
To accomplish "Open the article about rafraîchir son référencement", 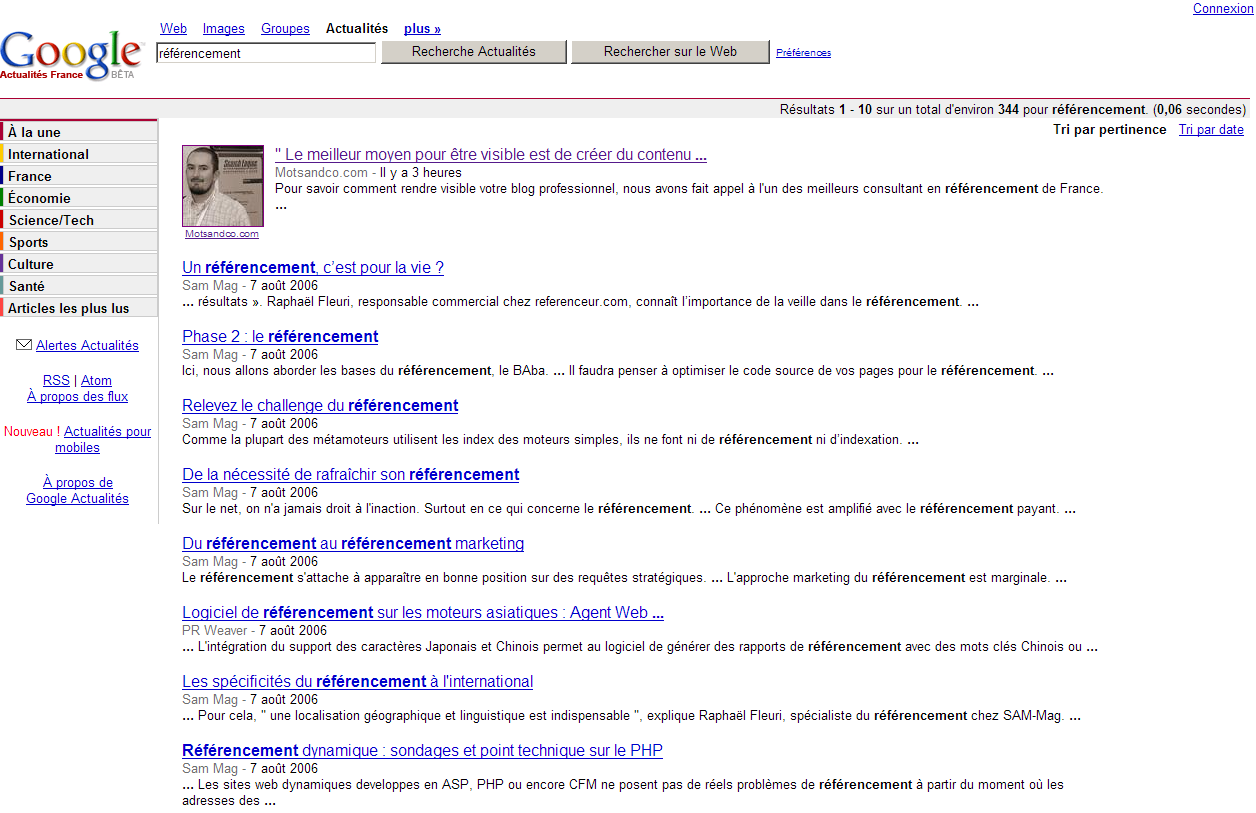I will tap(351, 475).
